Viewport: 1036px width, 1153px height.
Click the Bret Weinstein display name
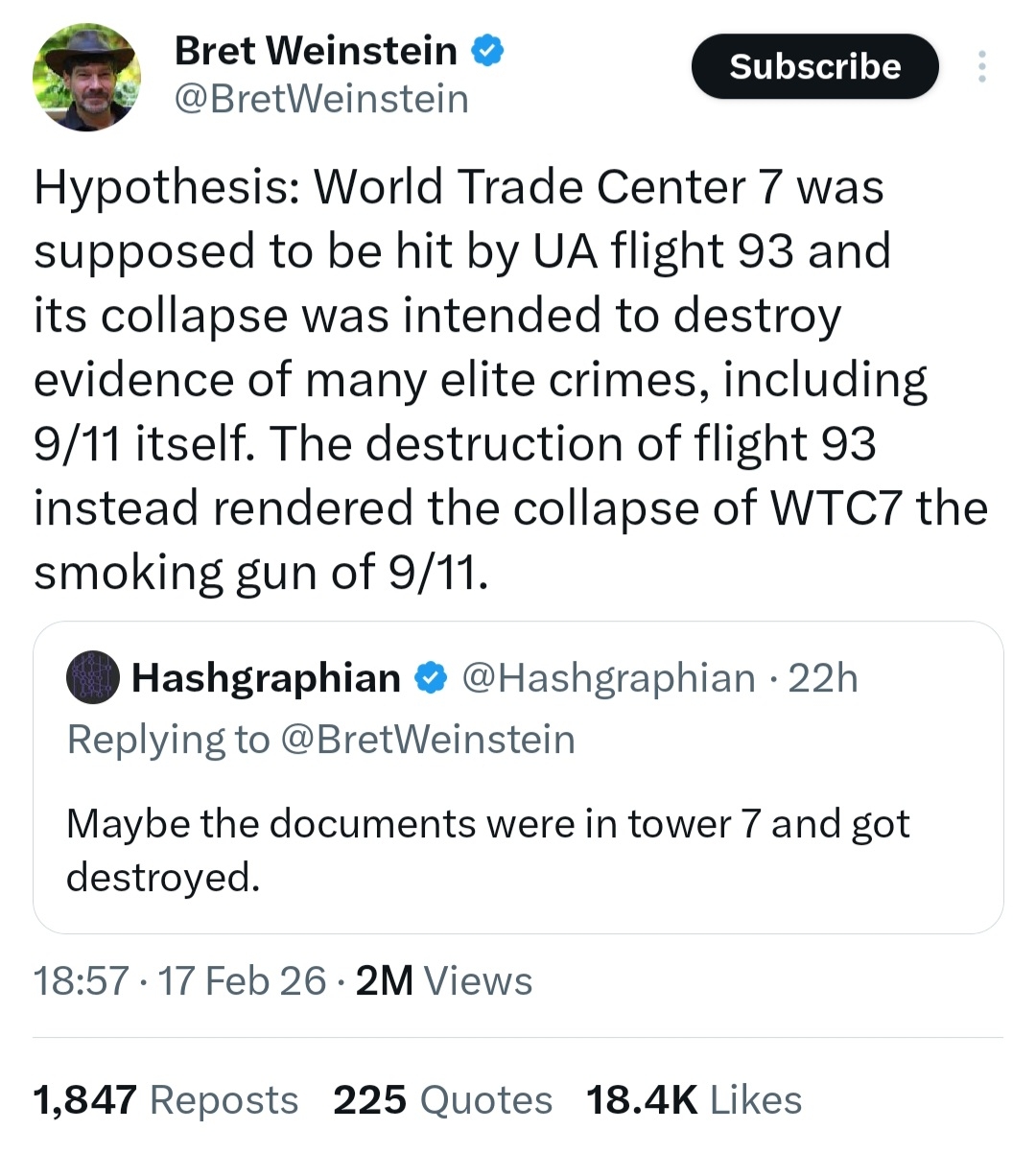point(316,51)
